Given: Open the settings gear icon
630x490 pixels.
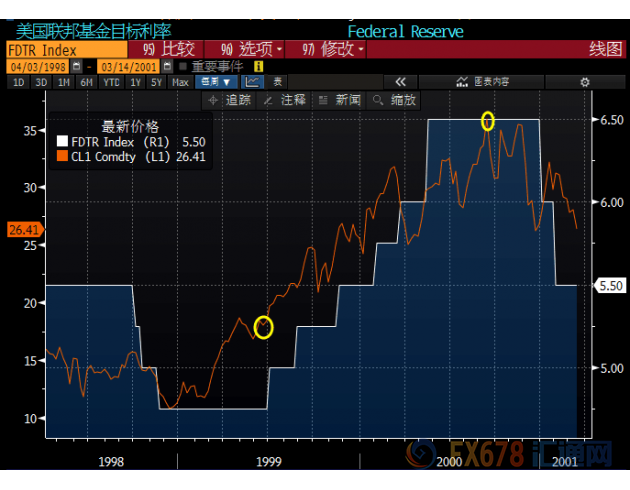Looking at the screenshot, I should point(585,82).
